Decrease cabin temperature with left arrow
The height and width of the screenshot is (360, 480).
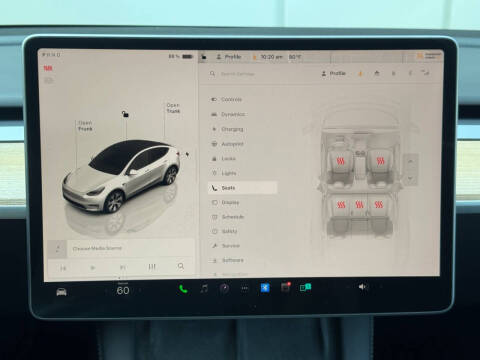[106, 291]
